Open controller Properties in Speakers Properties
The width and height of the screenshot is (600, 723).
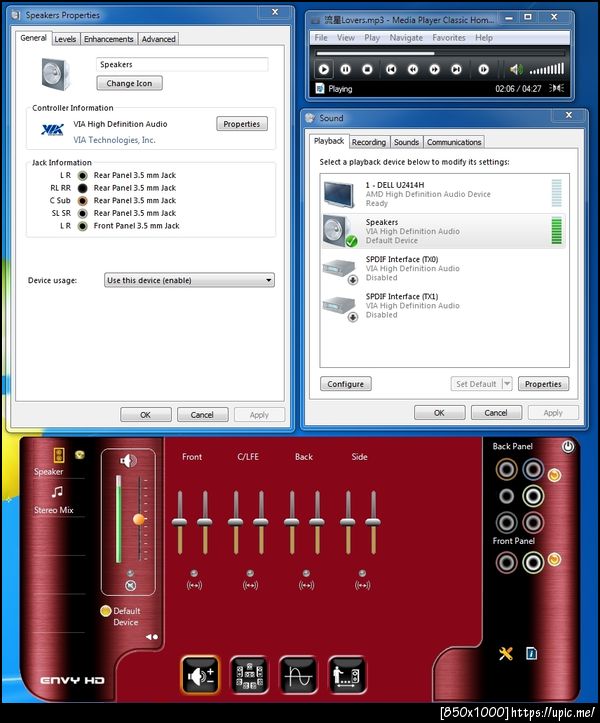point(242,124)
